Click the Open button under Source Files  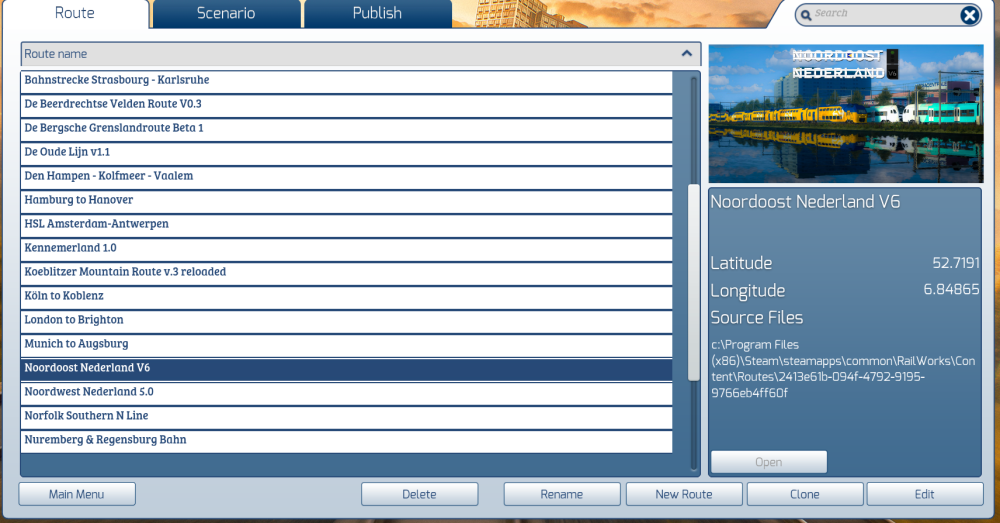[768, 462]
